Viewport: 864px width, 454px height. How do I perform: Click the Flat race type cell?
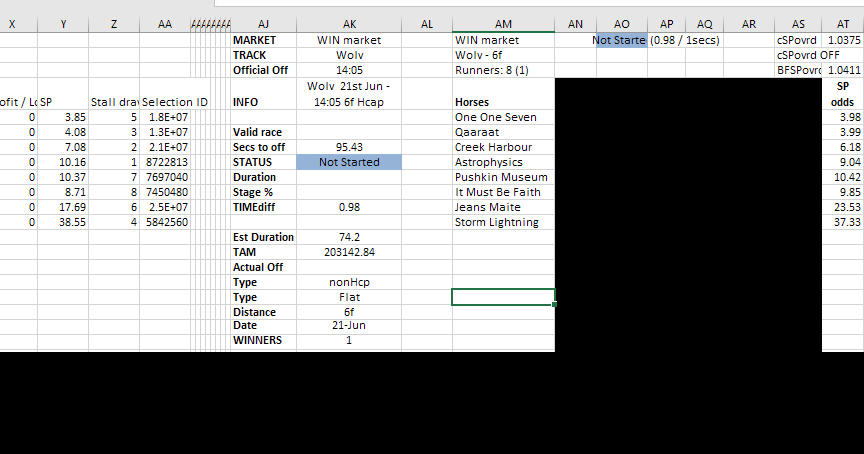tap(349, 297)
